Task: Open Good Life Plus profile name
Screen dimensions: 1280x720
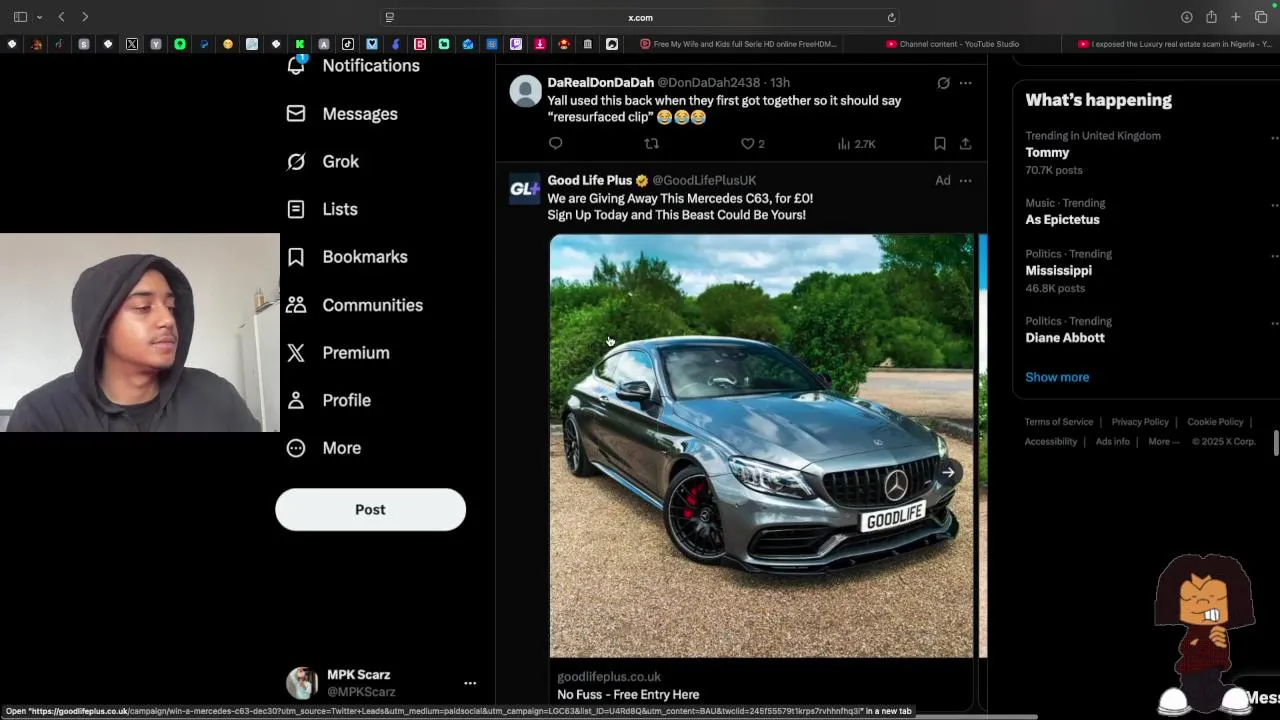Action: pos(590,181)
